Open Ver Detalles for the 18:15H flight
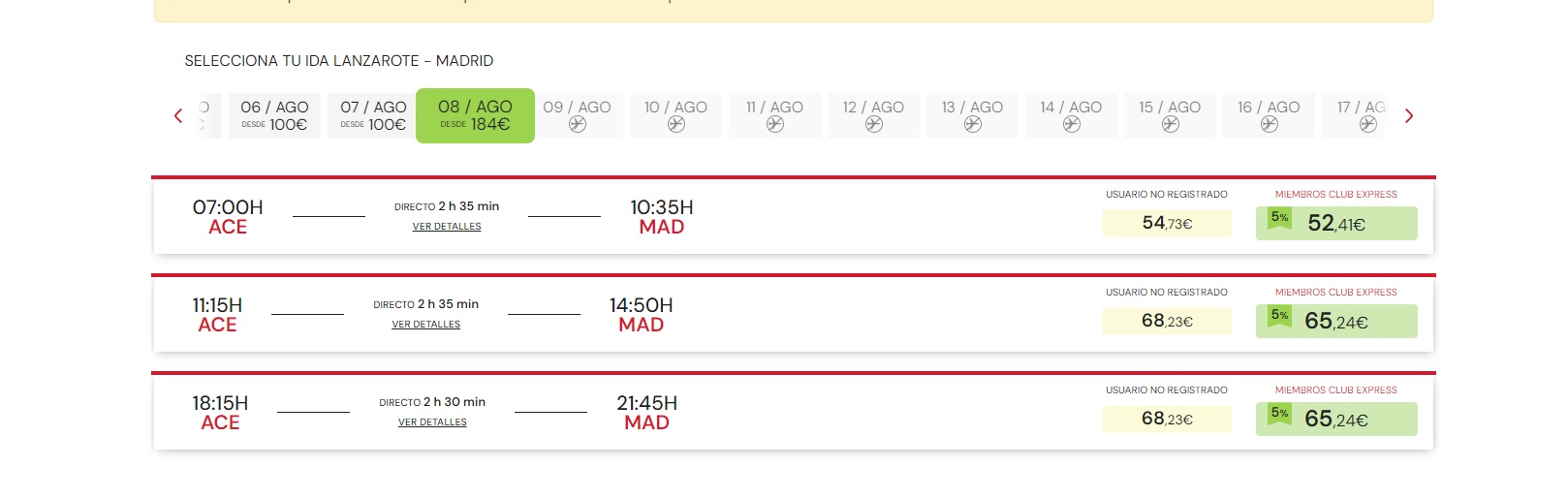Viewport: 1568px width, 499px height. pyautogui.click(x=432, y=422)
